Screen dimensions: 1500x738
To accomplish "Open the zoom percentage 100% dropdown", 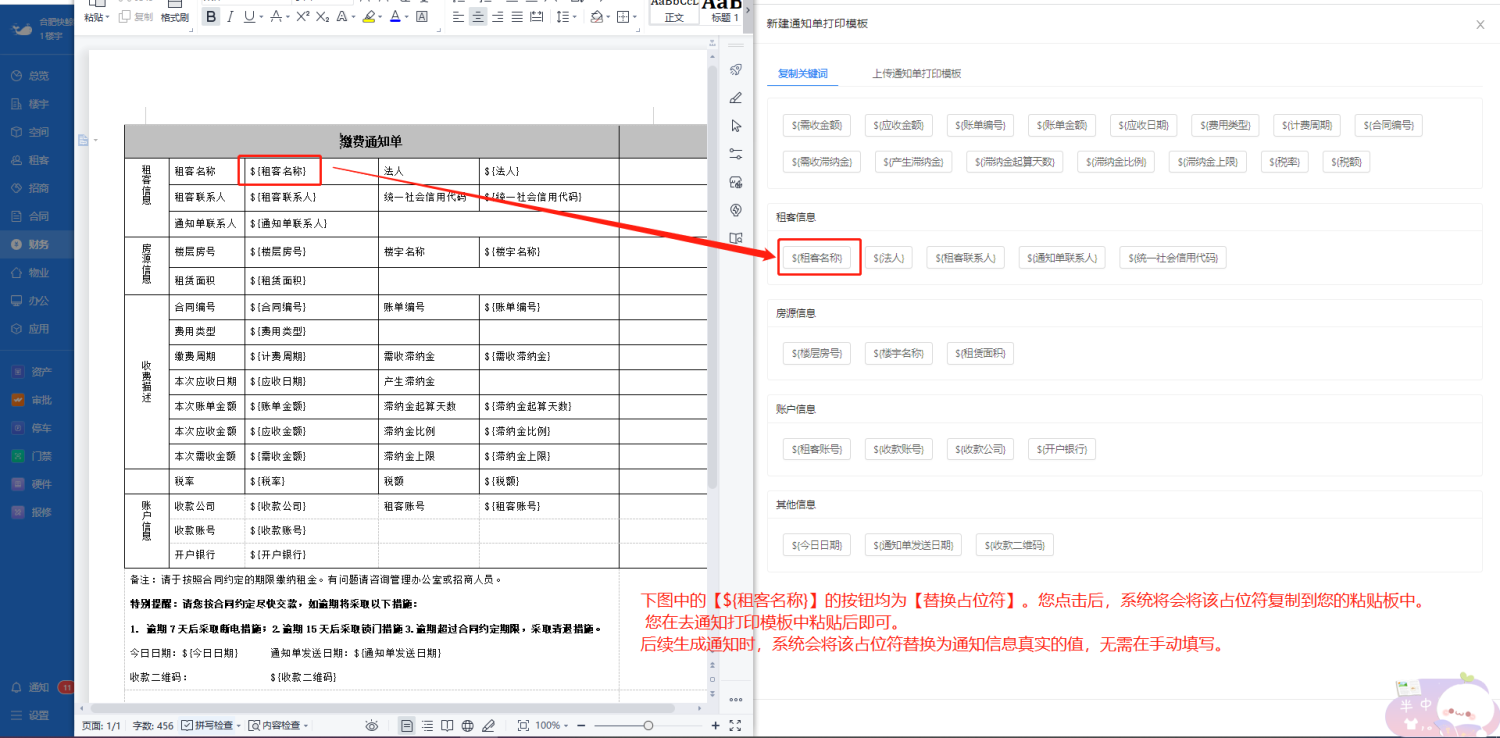I will (x=552, y=726).
